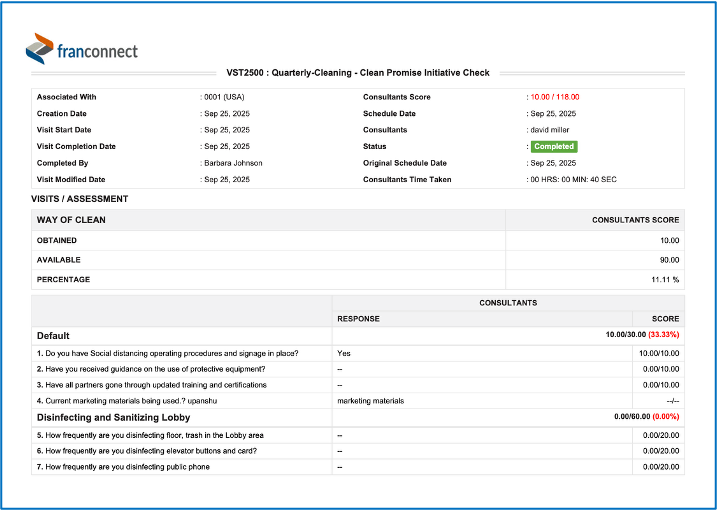
Task: Click the Consultants Time Taken value
Action: (x=572, y=179)
